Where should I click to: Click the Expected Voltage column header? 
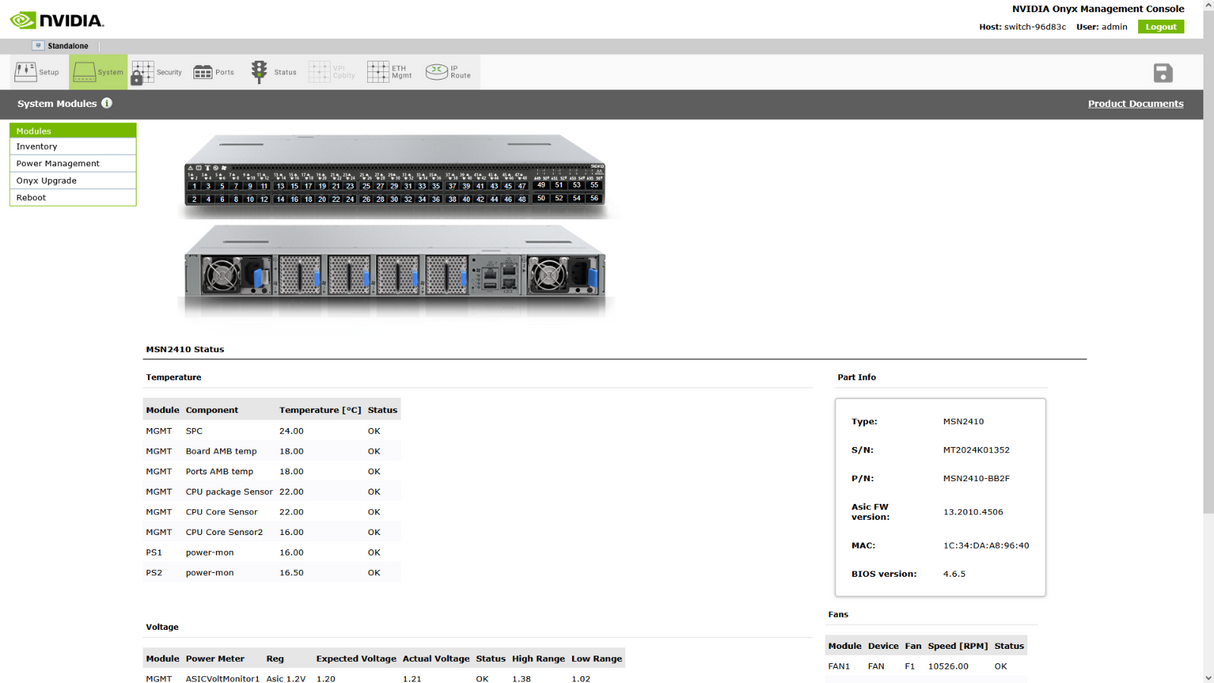(x=356, y=659)
